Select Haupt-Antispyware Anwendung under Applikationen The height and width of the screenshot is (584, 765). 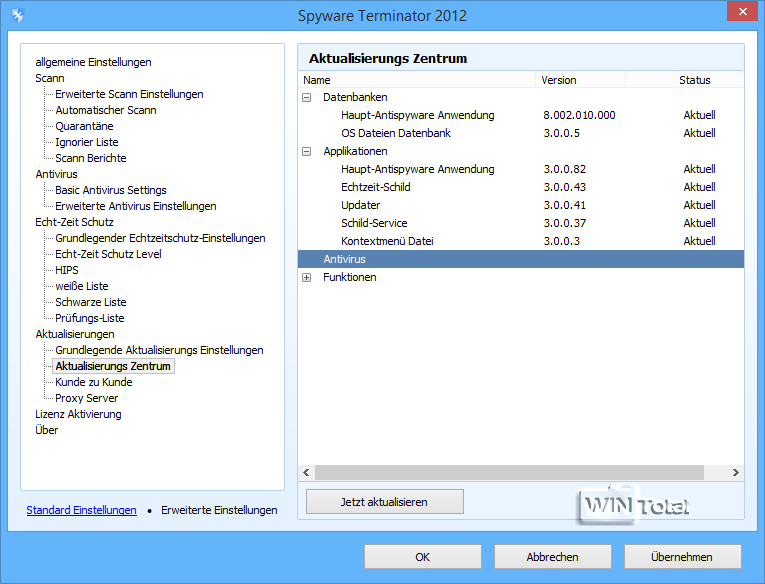tap(521, 169)
